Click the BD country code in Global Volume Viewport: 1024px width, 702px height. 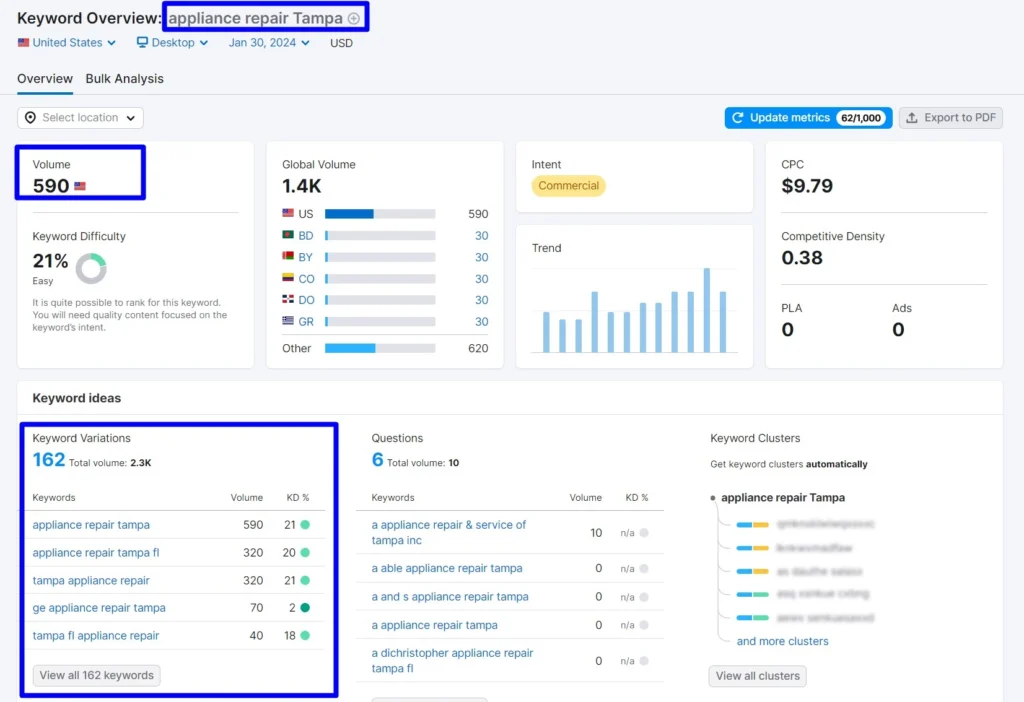[x=306, y=236]
